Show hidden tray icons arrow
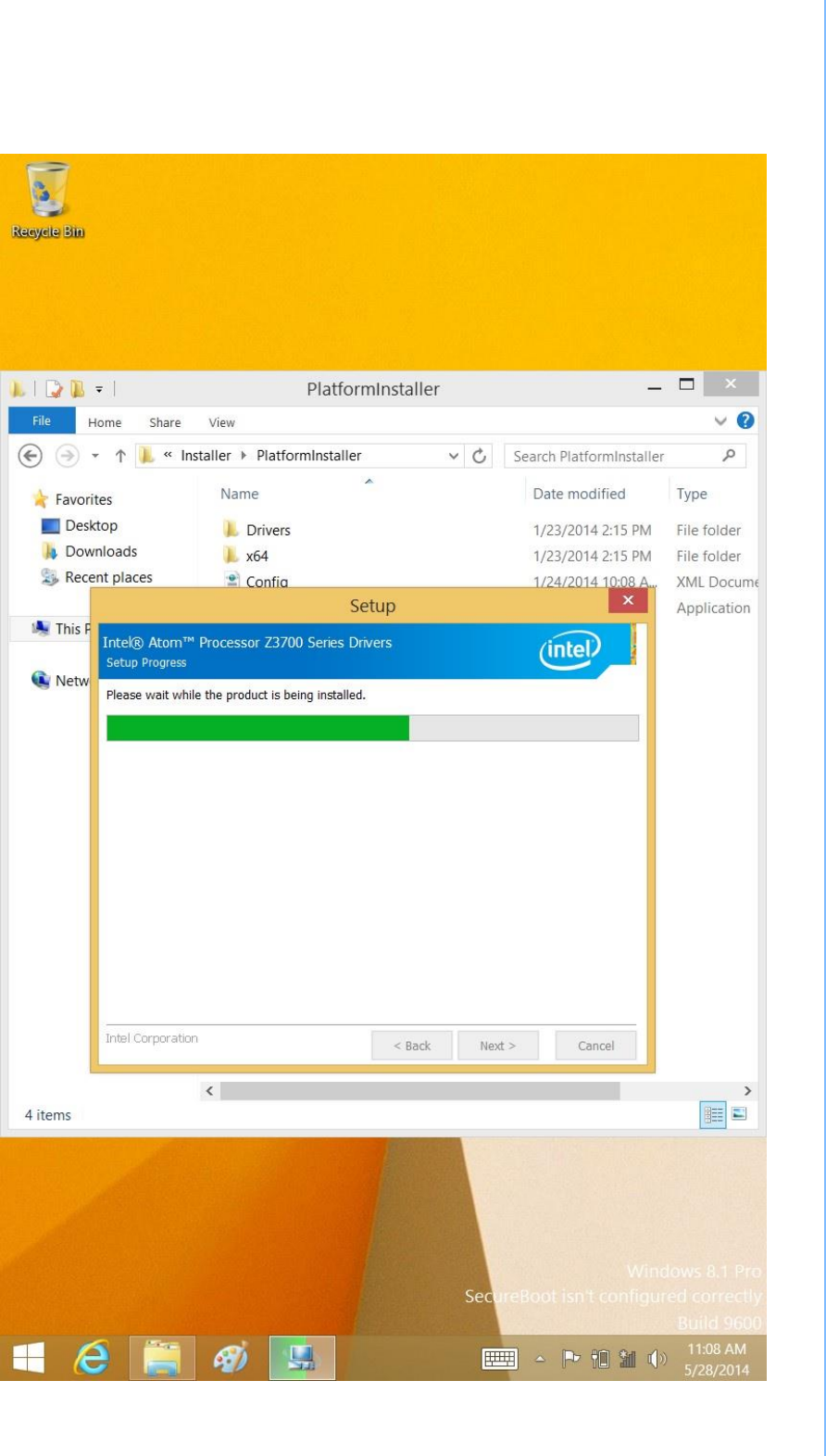Screen dimensions: 826x1456 pyautogui.click(x=541, y=1360)
